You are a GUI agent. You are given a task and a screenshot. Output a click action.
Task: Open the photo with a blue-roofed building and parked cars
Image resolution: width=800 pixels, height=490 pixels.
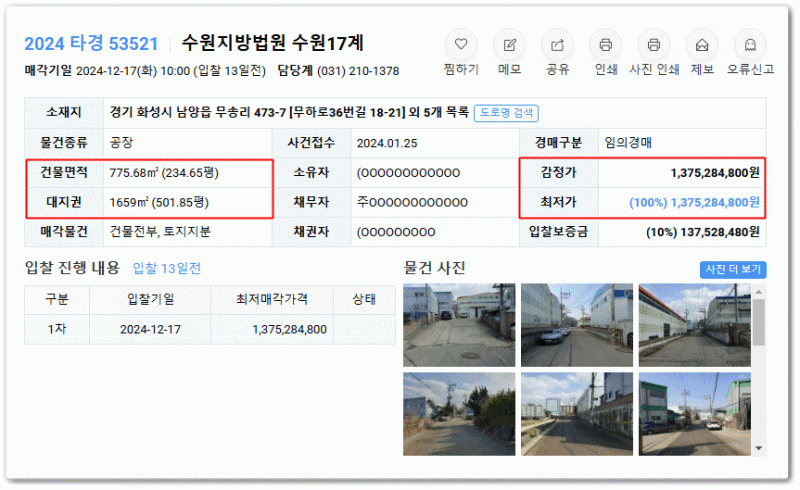(x=577, y=325)
